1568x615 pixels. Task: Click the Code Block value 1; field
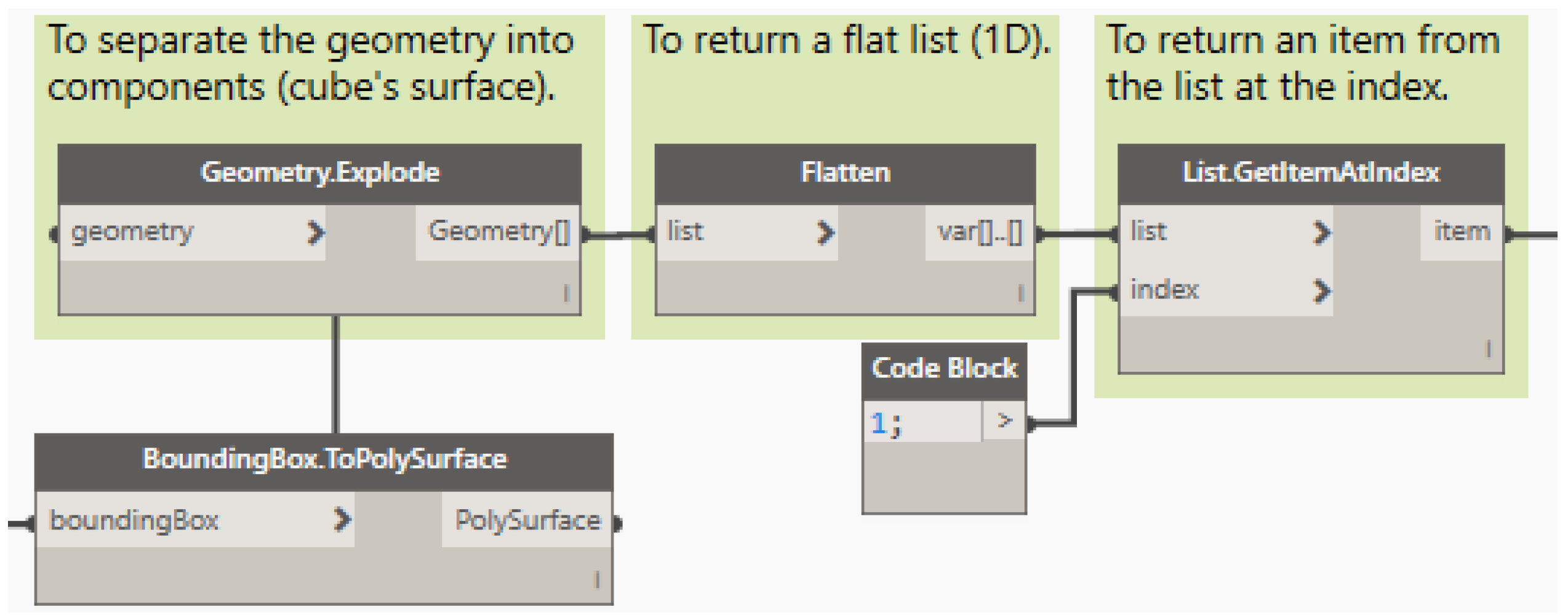pyautogui.click(x=921, y=422)
